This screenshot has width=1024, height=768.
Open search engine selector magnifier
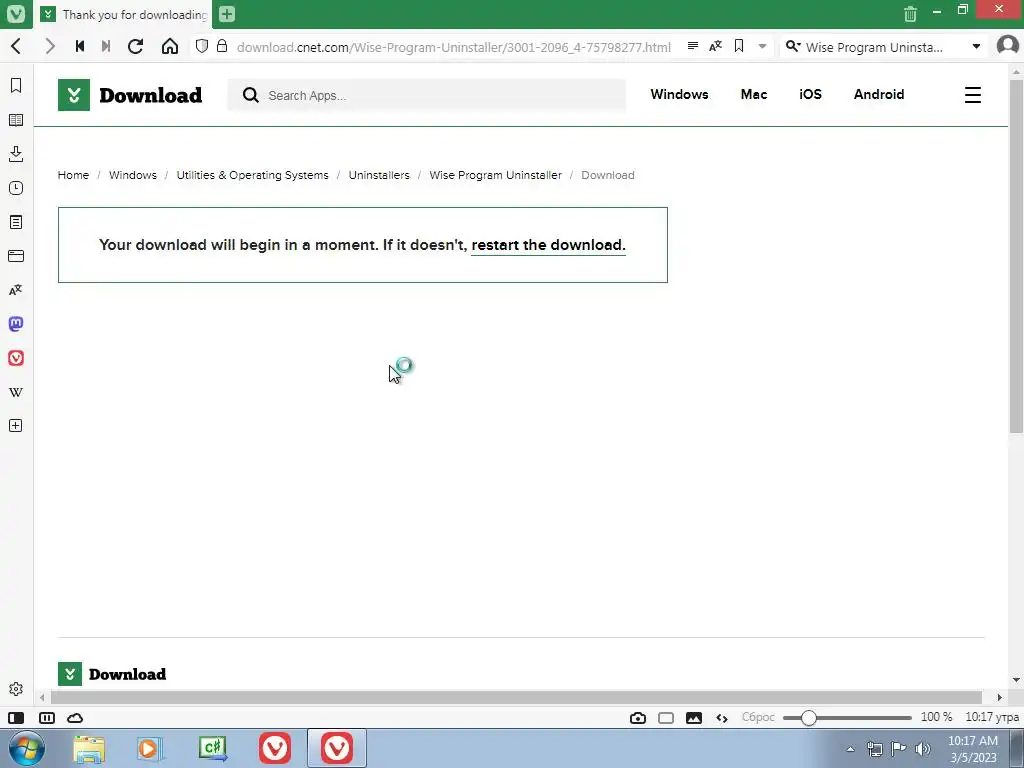pos(793,46)
